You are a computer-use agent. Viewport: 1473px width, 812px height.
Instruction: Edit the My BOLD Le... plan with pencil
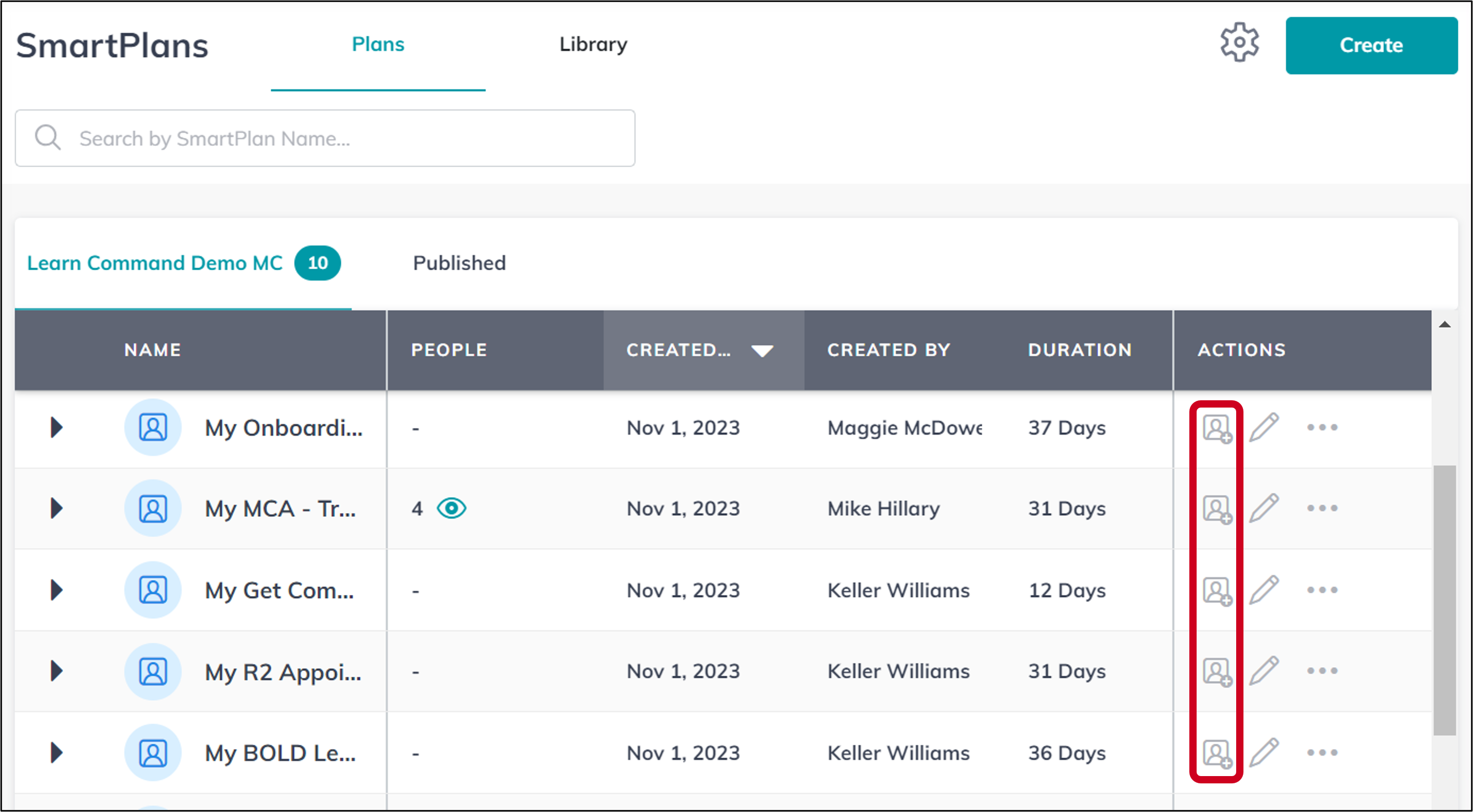point(1264,753)
